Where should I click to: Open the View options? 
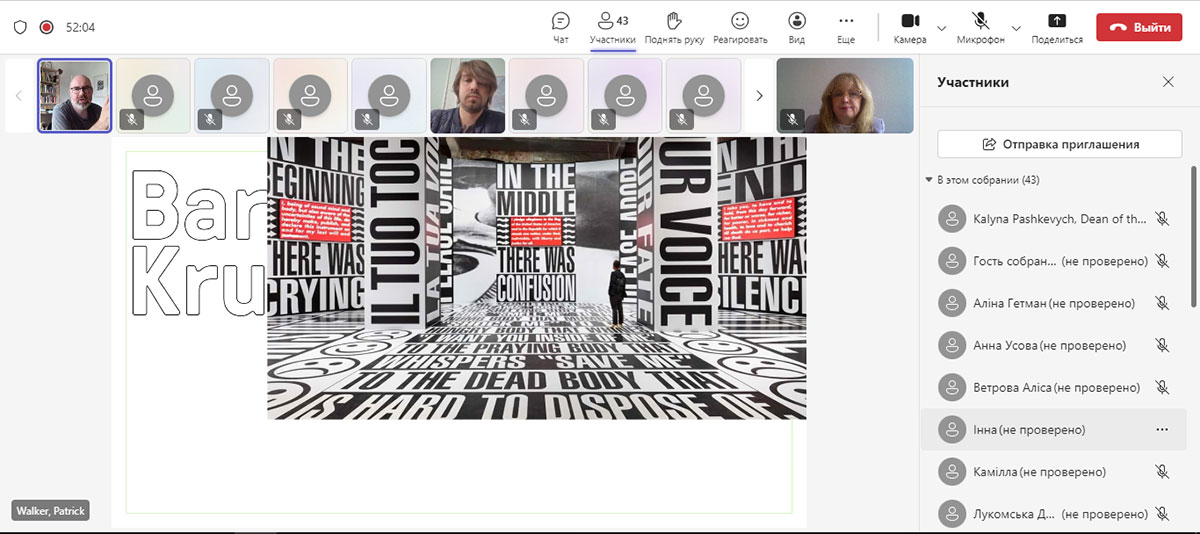click(x=797, y=27)
